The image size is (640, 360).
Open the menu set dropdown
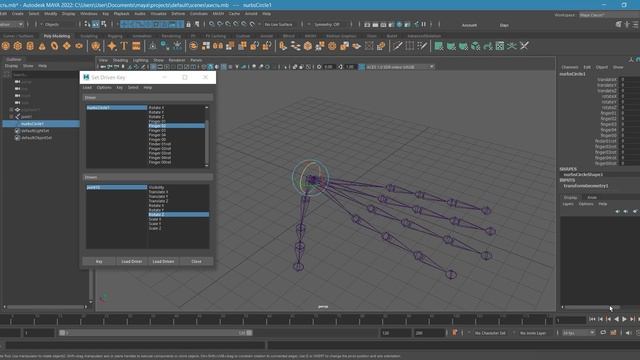[x=11, y=24]
